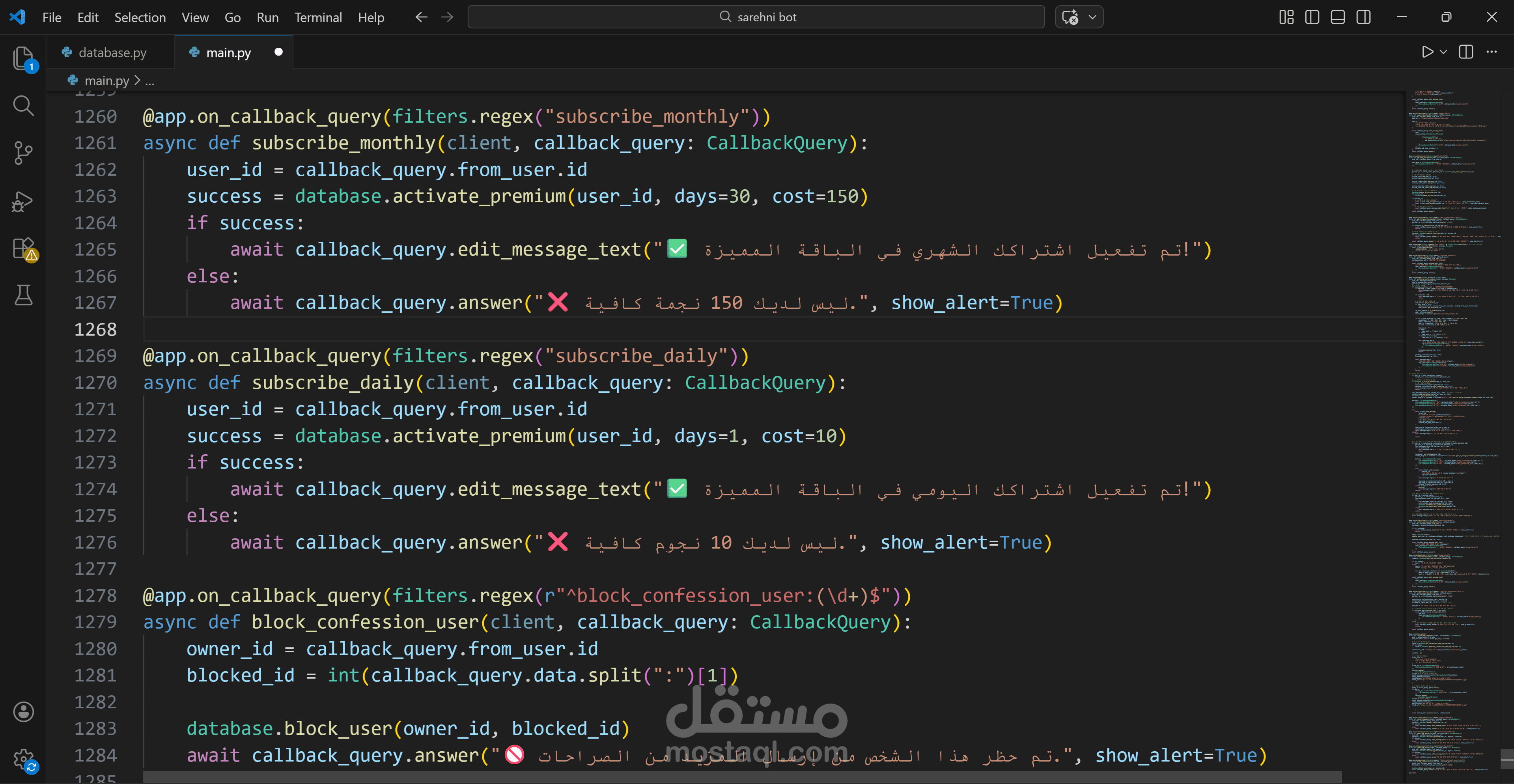Click line number 1263

(95, 196)
